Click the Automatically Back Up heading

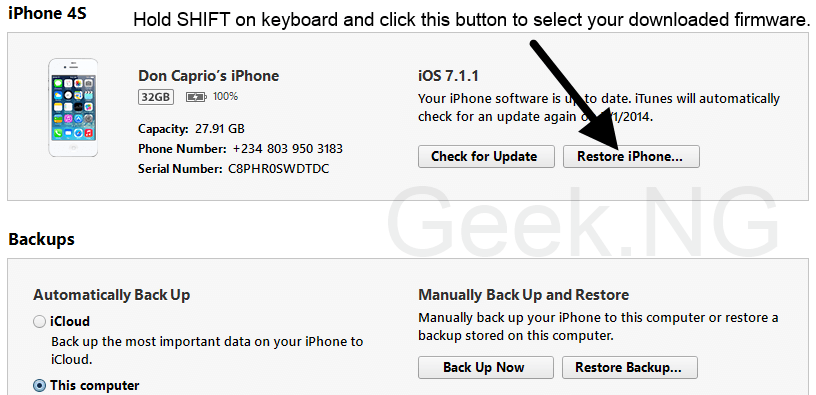tap(112, 295)
